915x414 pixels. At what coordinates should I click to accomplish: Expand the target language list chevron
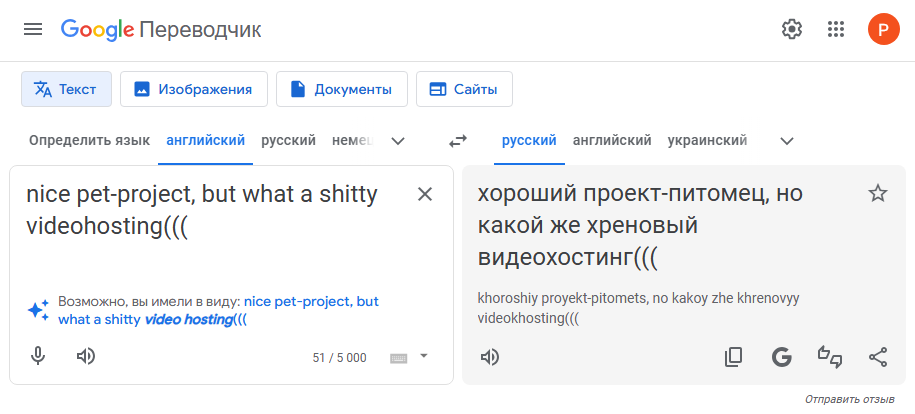pyautogui.click(x=787, y=141)
